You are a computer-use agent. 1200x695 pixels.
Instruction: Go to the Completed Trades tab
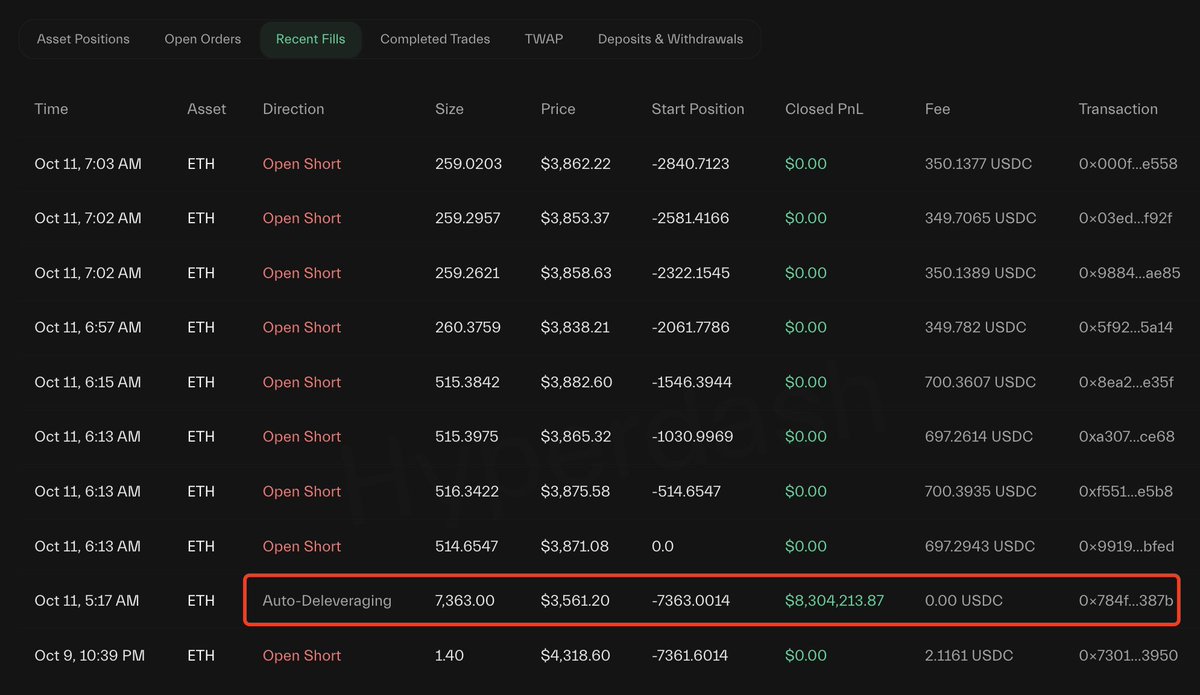click(x=435, y=39)
